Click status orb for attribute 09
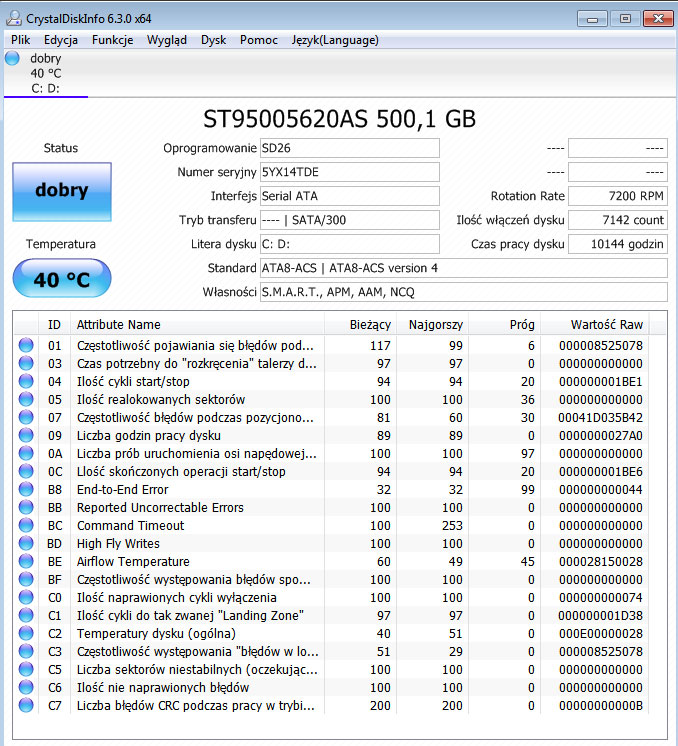 click(26, 435)
